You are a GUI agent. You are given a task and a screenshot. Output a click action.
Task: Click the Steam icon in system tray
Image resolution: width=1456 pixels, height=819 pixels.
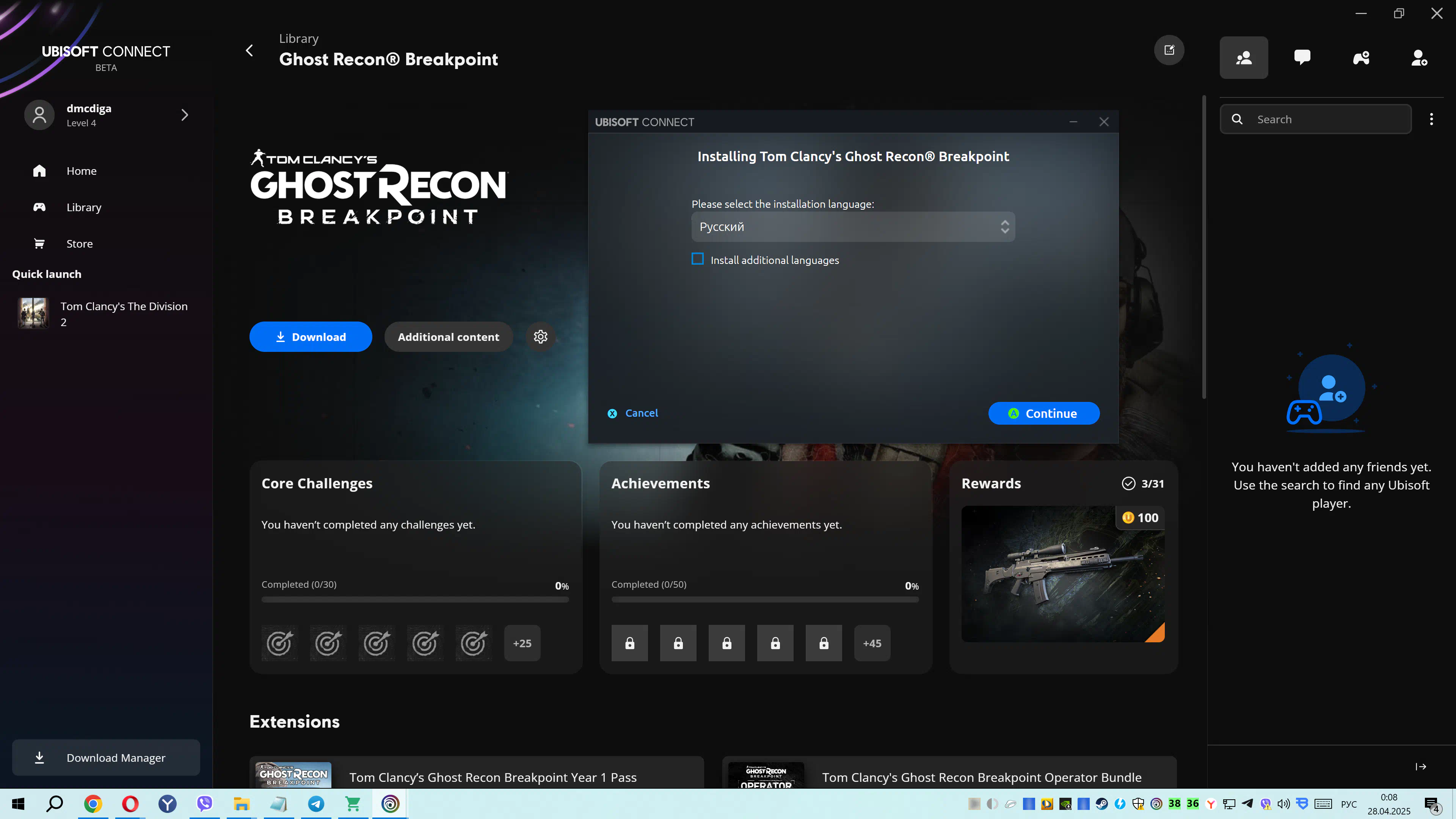pos(1101,804)
